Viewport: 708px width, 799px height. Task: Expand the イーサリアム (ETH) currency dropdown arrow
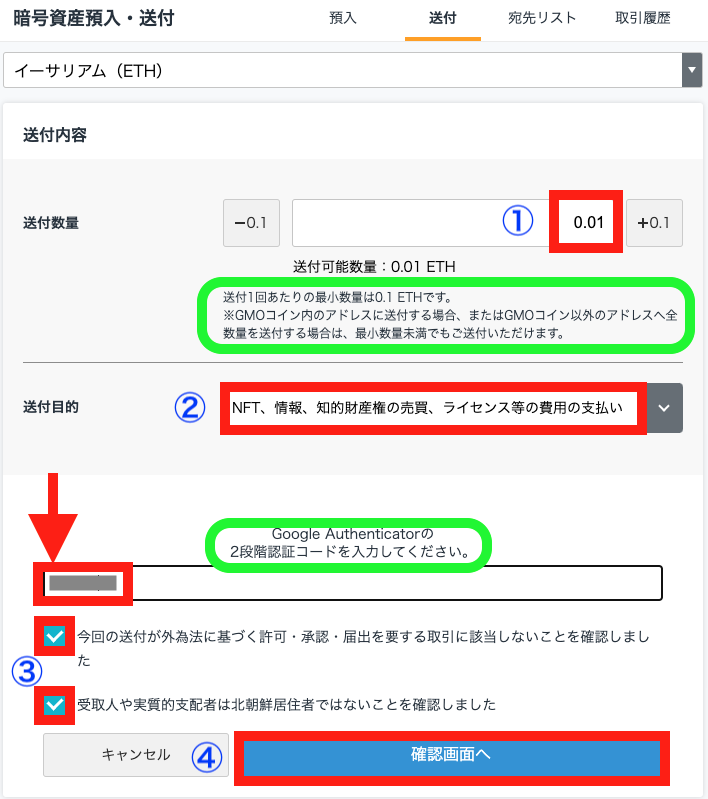(692, 70)
